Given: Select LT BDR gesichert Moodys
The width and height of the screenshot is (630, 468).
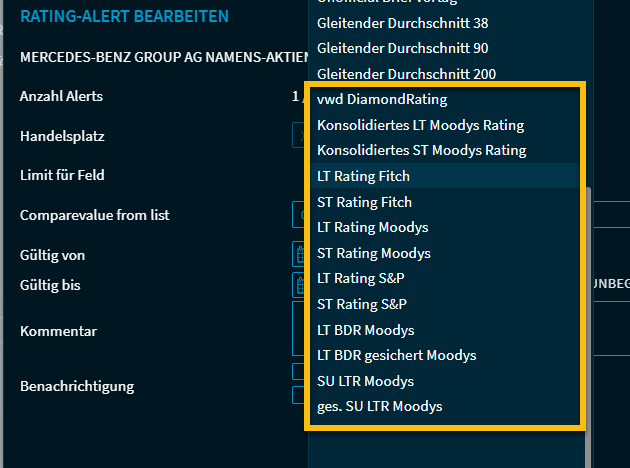Looking at the screenshot, I should [396, 355].
